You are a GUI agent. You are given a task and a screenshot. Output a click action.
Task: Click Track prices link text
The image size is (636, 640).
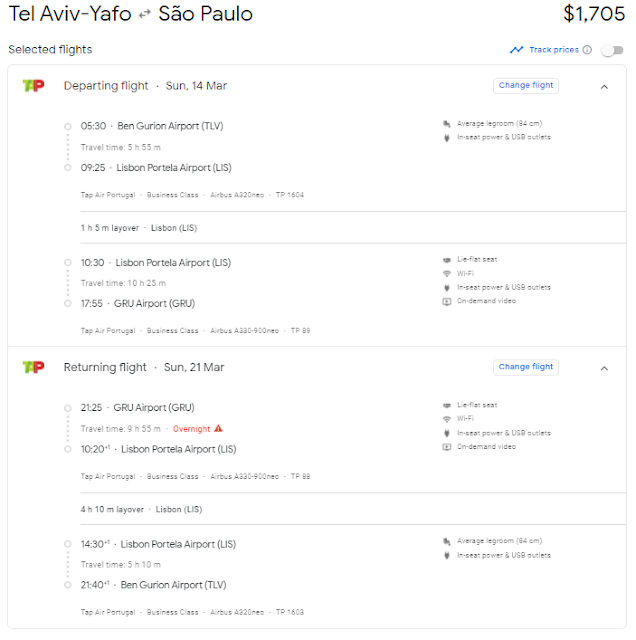click(x=554, y=50)
